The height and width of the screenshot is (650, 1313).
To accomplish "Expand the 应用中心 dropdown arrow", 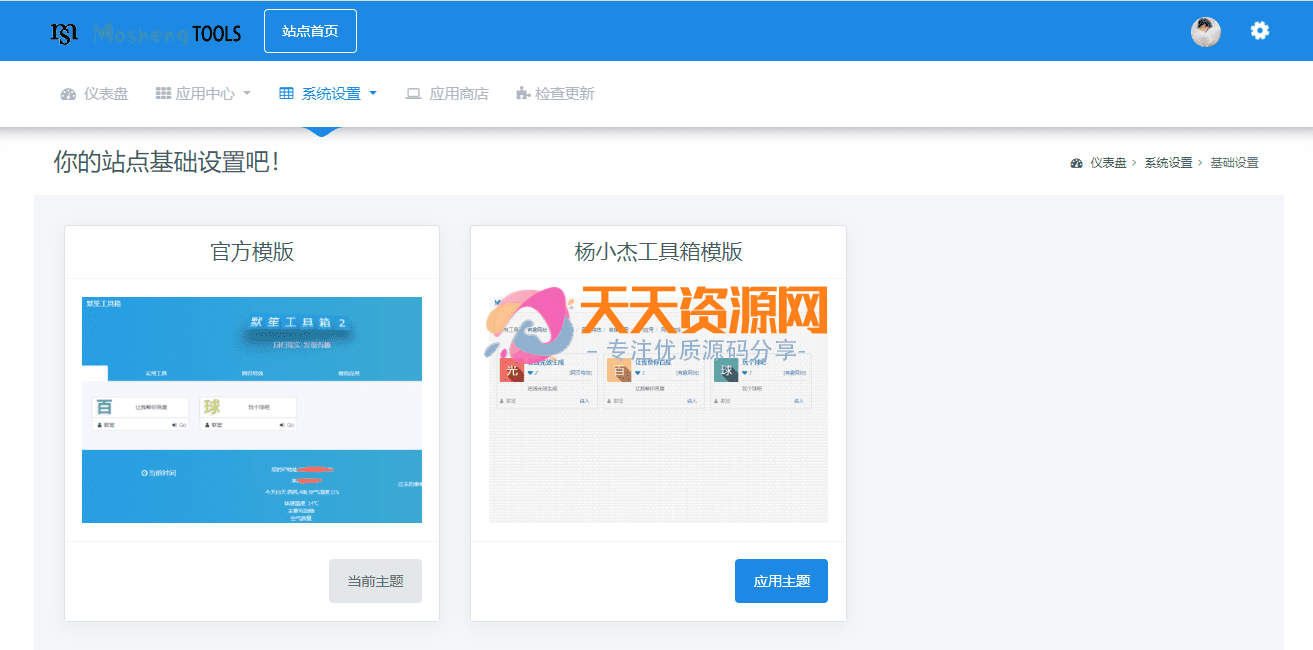I will [x=247, y=94].
